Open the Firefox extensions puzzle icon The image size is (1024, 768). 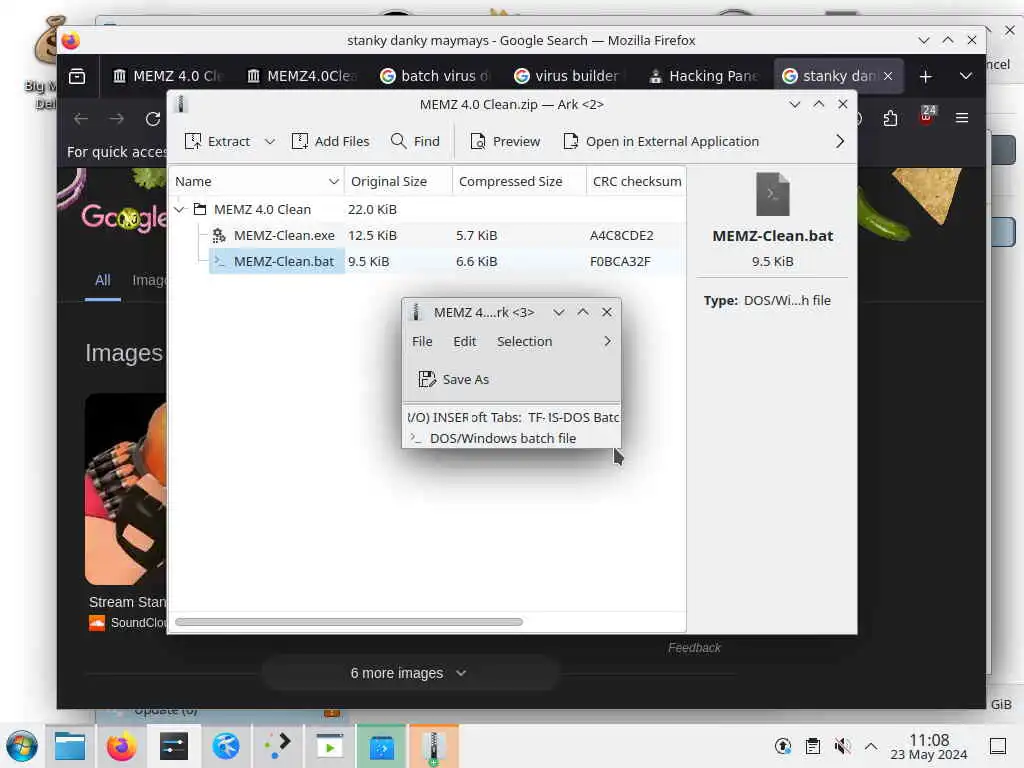(x=890, y=118)
